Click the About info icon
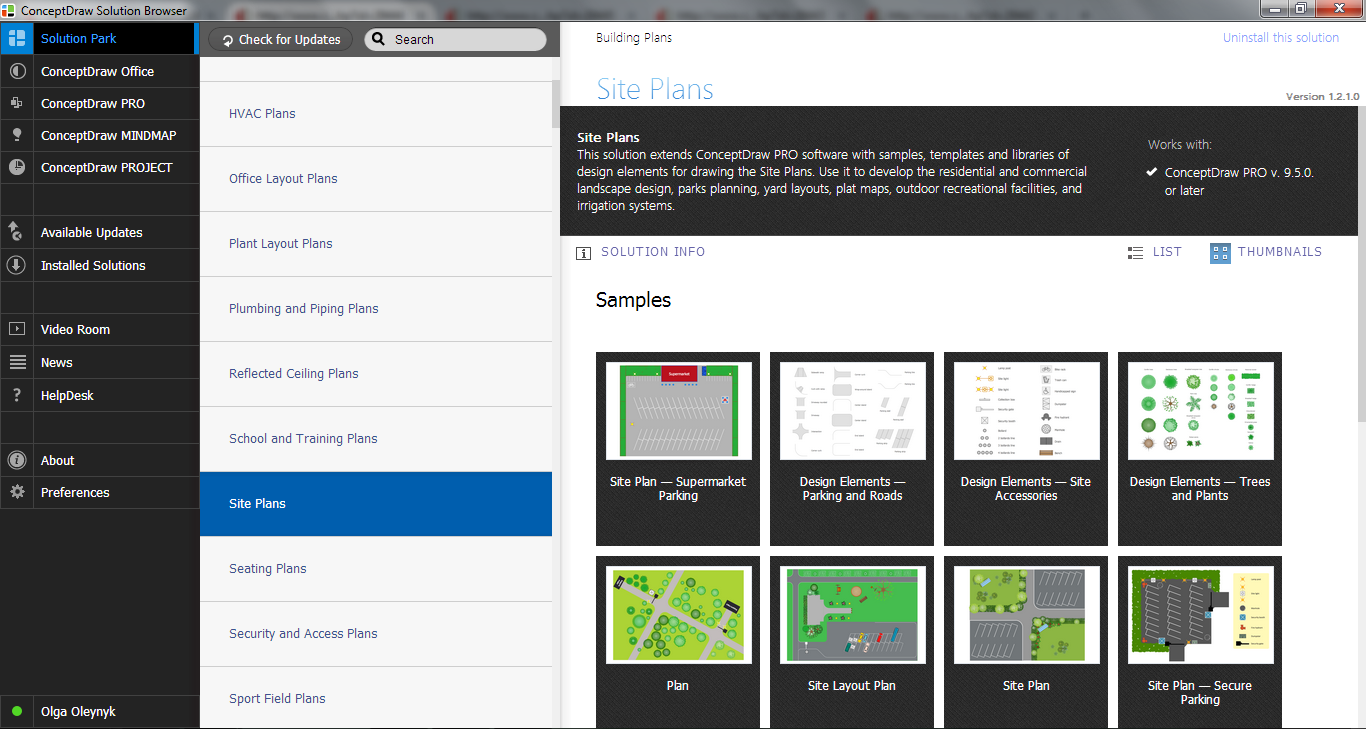 tap(16, 460)
